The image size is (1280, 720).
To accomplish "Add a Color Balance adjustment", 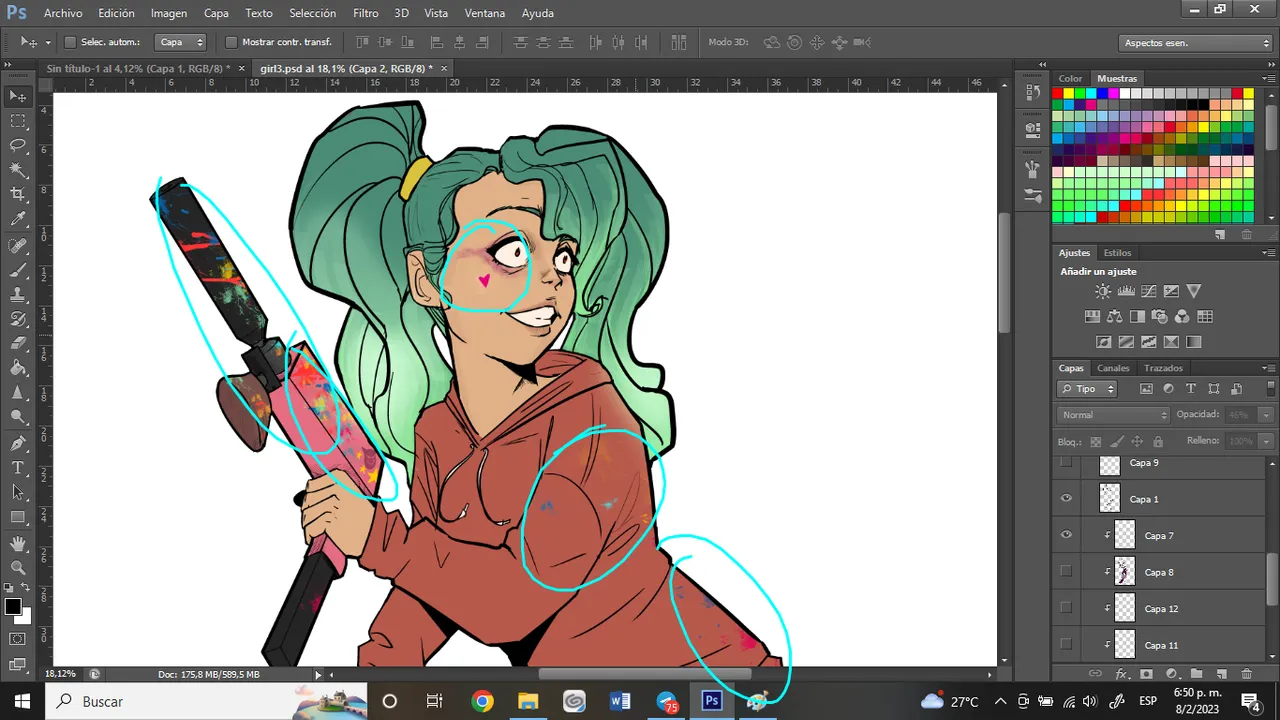I will click(1115, 317).
